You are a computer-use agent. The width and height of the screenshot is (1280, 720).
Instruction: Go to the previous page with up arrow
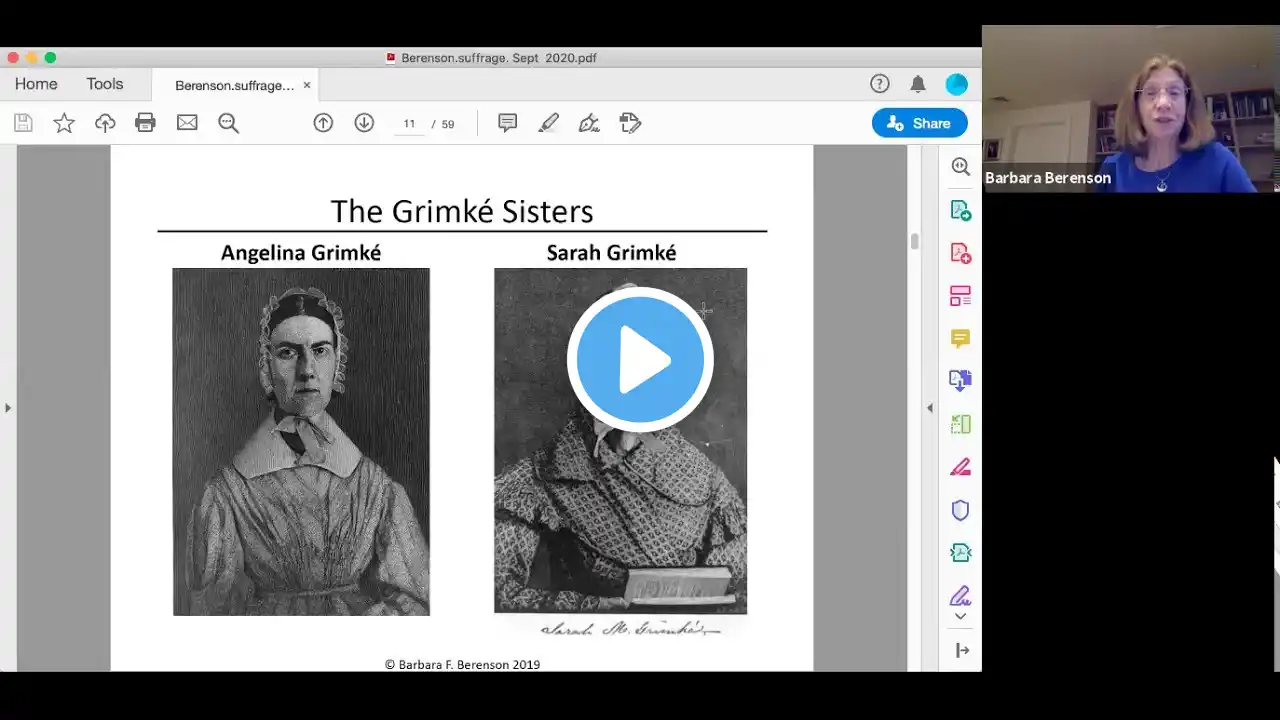tap(323, 123)
